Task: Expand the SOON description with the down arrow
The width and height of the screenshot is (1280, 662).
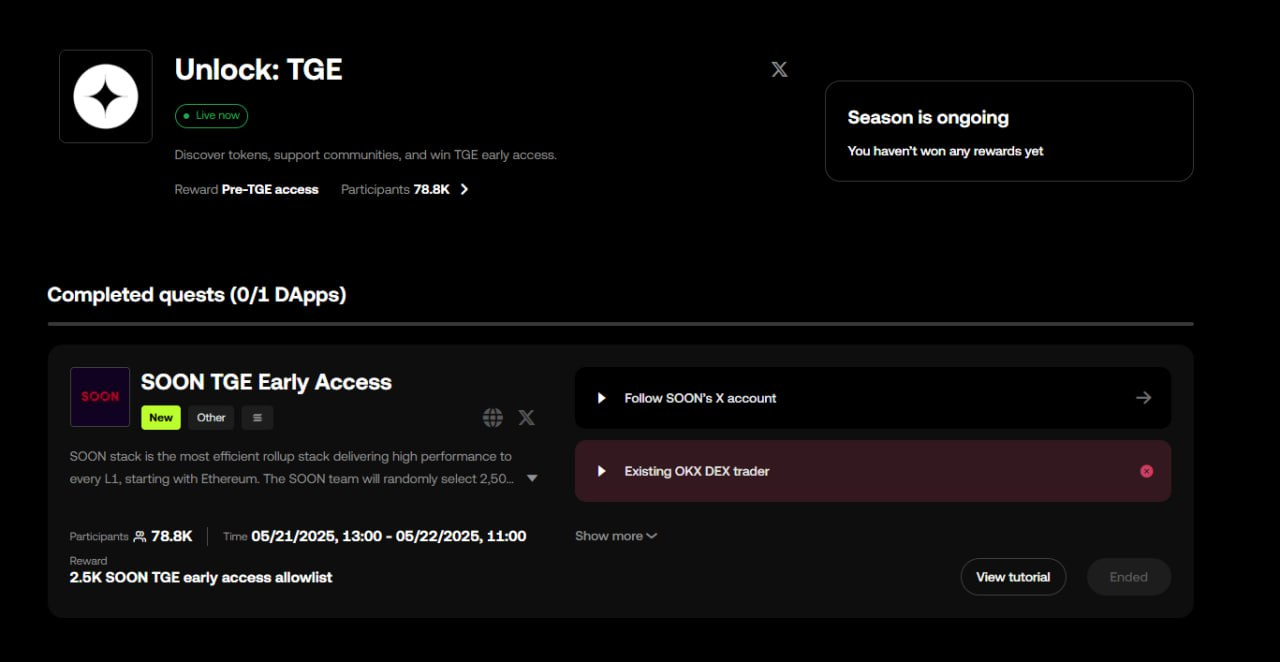Action: pos(532,479)
